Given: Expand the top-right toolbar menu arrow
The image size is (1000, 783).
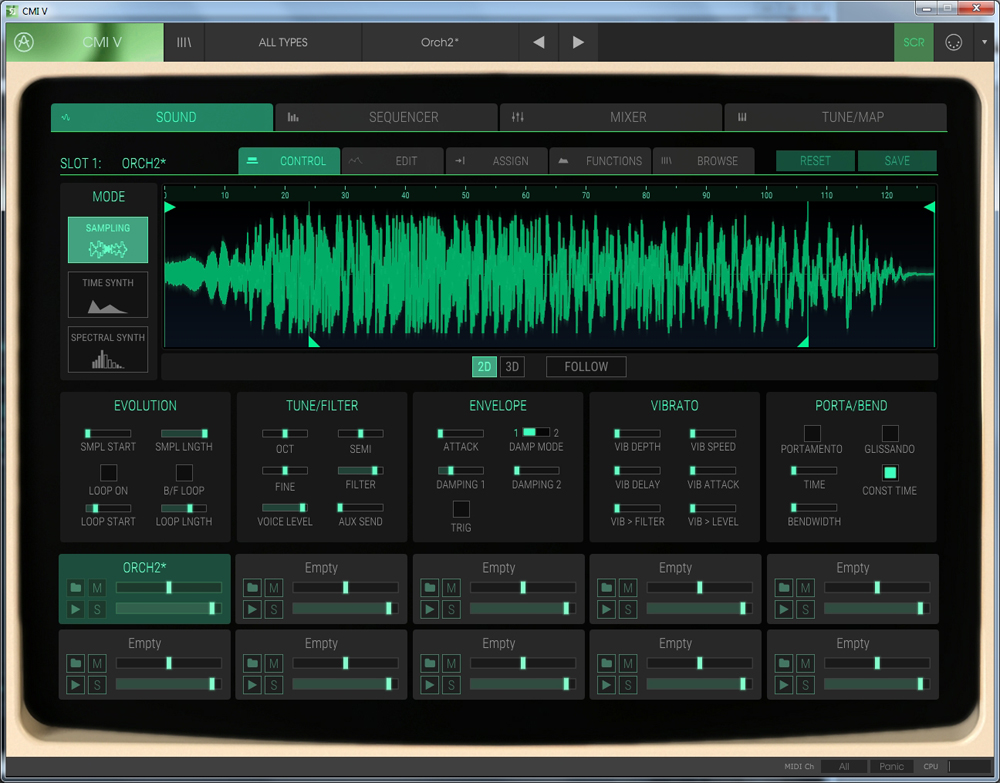Looking at the screenshot, I should coord(984,43).
